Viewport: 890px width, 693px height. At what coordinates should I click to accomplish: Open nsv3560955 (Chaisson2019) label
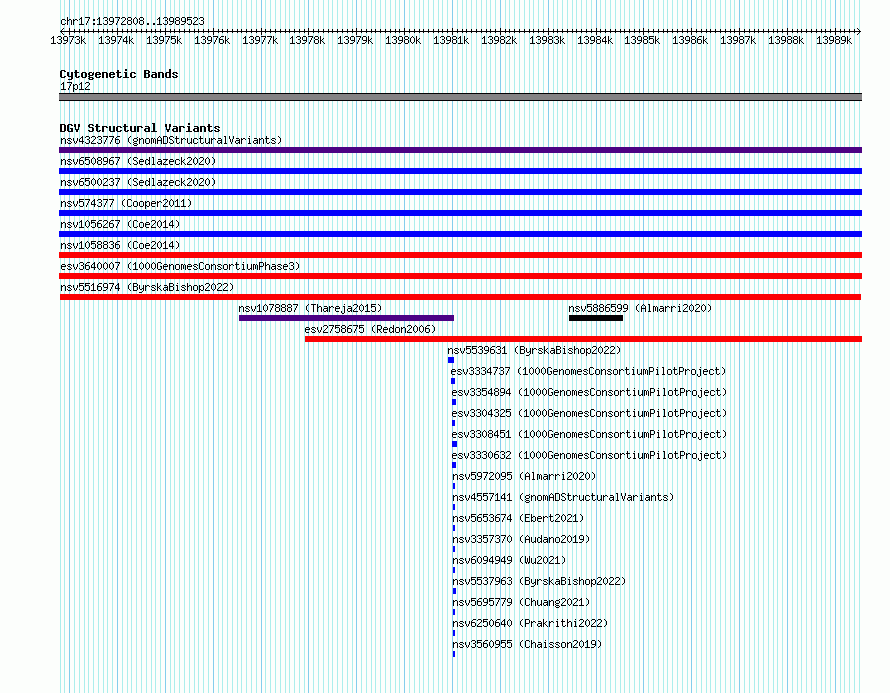527,644
